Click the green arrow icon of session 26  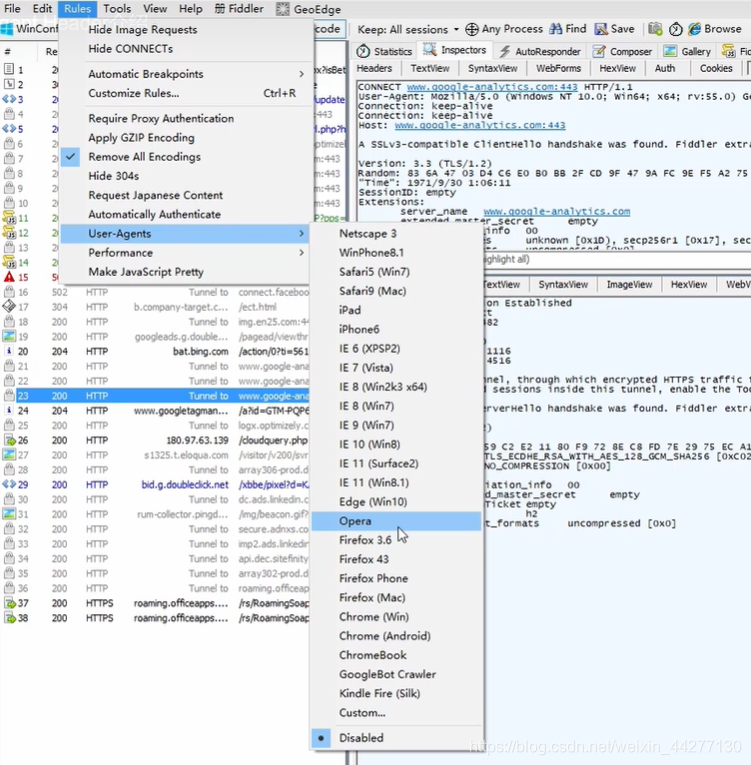point(9,440)
